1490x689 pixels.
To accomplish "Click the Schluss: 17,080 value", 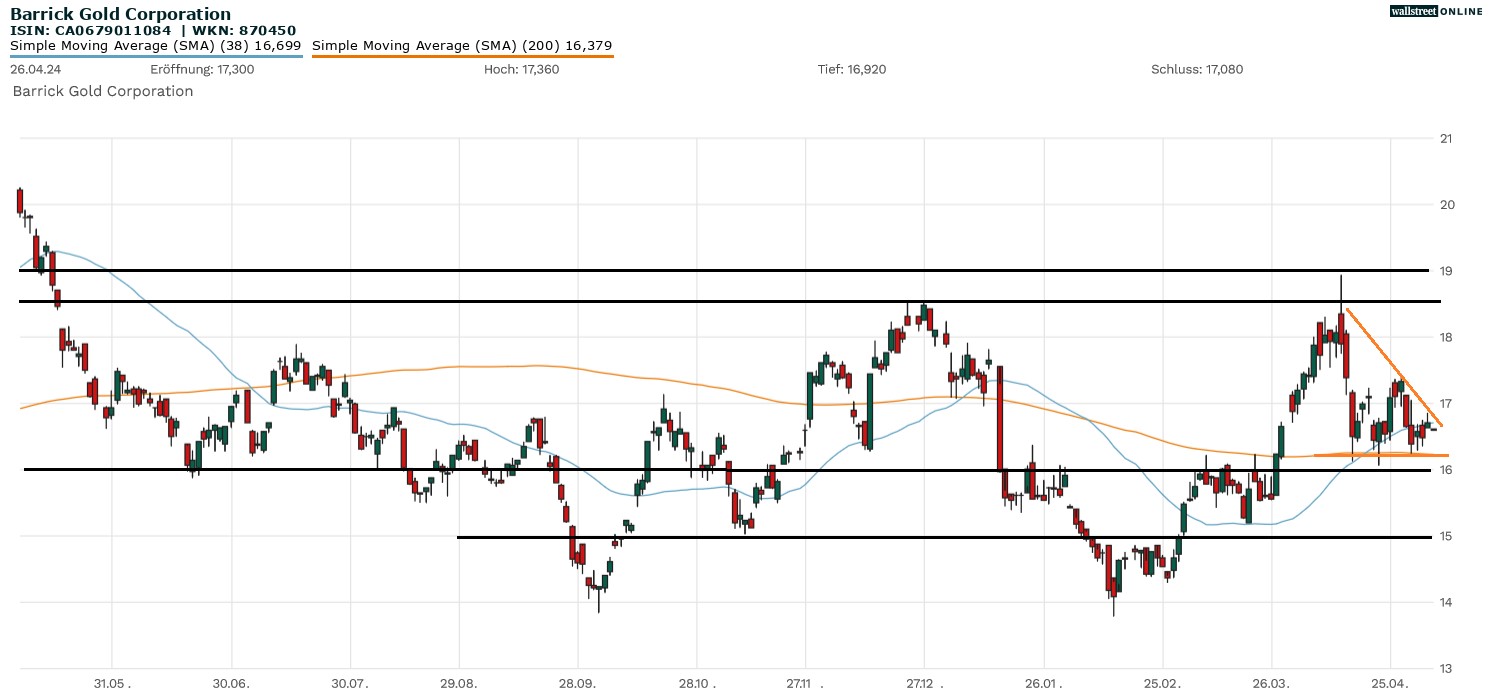I will pyautogui.click(x=1197, y=69).
